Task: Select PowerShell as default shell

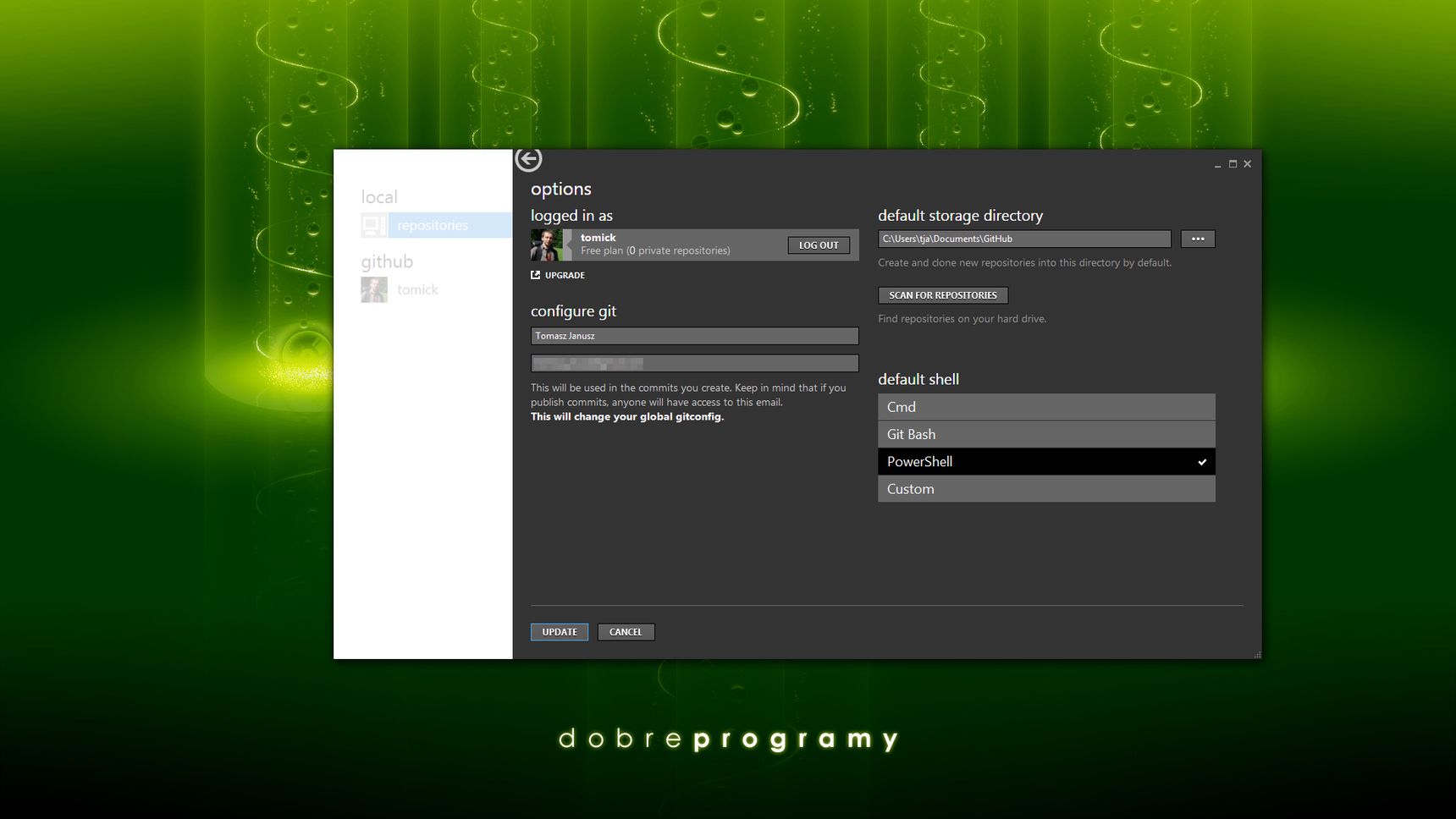Action: point(1046,461)
